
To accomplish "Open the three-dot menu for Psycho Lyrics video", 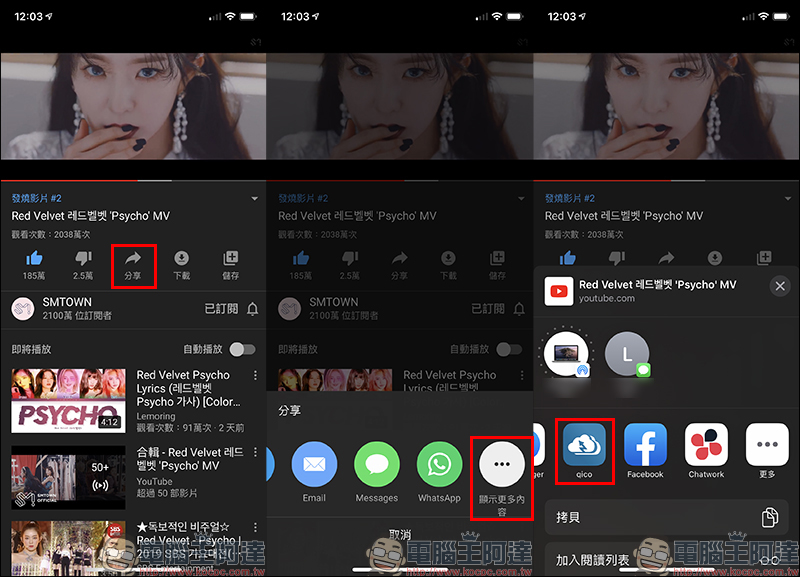I will coord(255,375).
